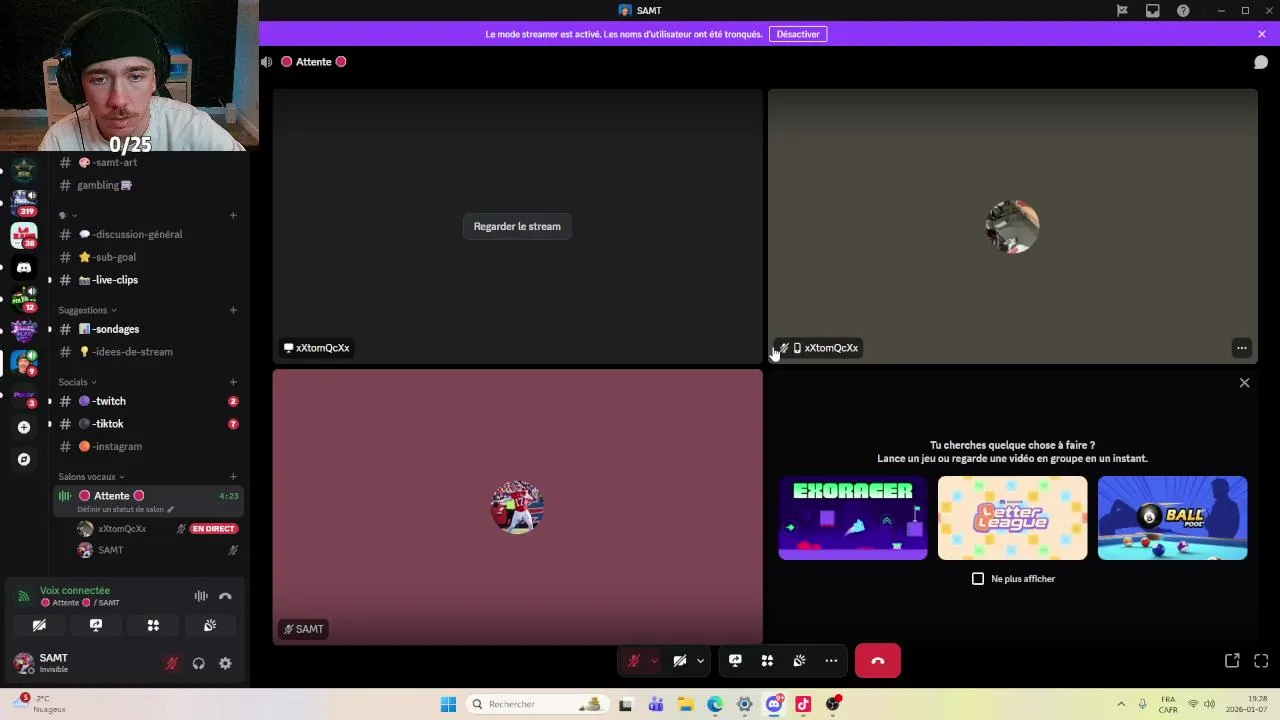The image size is (1280, 720).
Task: Toggle camera in the voice panel
Action: (39, 625)
